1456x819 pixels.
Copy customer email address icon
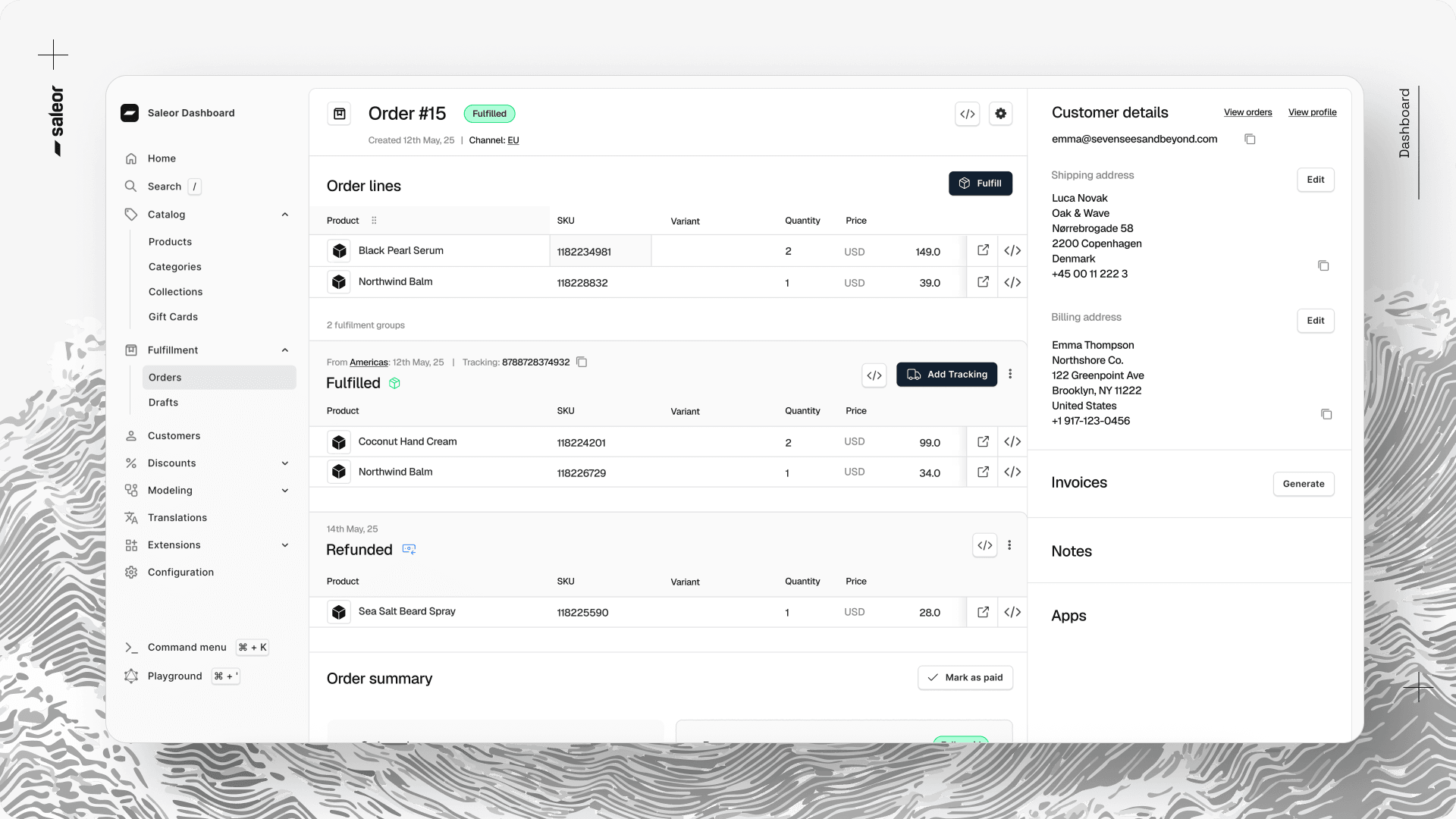(x=1250, y=140)
